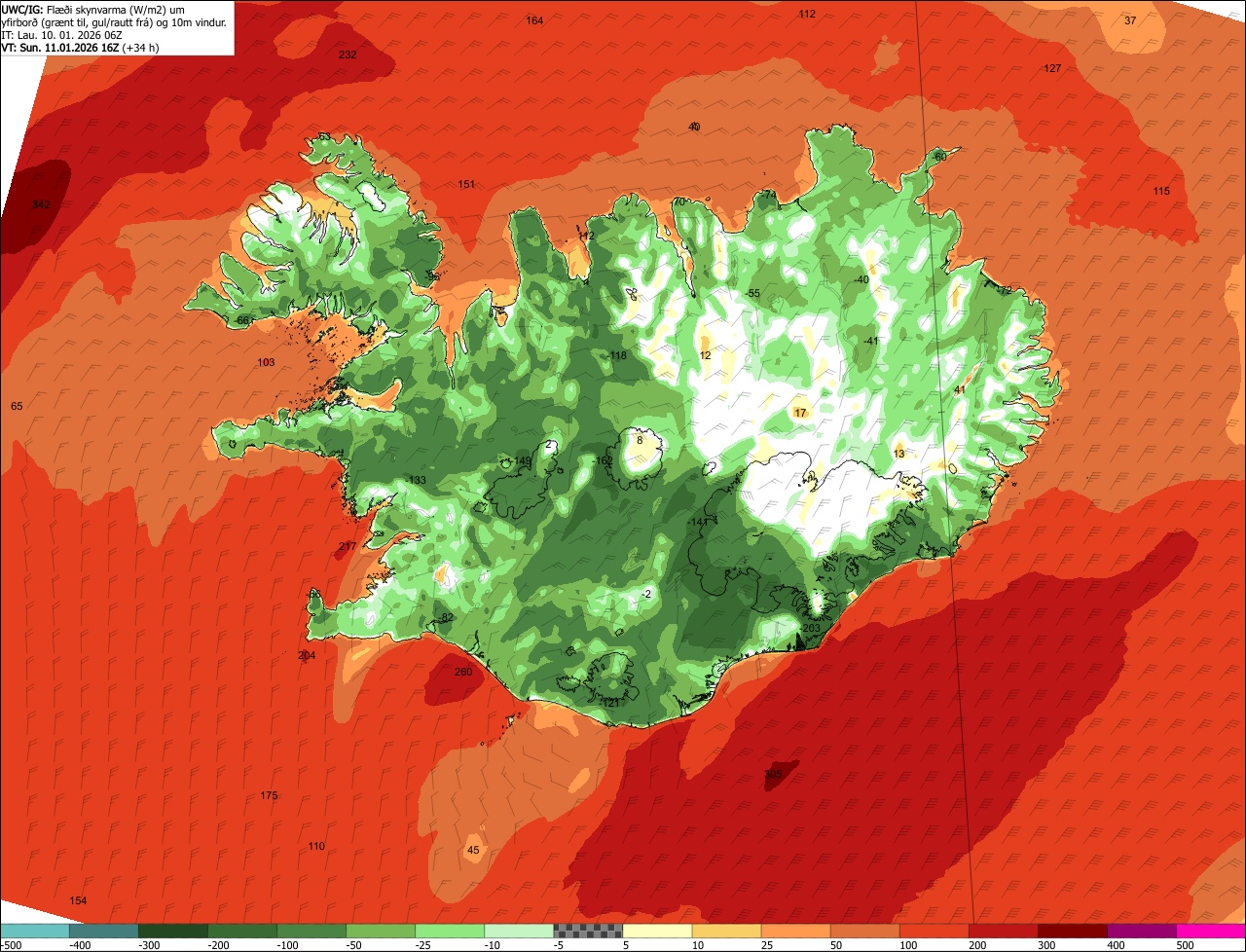
Task: Click the value 154 in the bottom left
Action: pyautogui.click(x=78, y=900)
